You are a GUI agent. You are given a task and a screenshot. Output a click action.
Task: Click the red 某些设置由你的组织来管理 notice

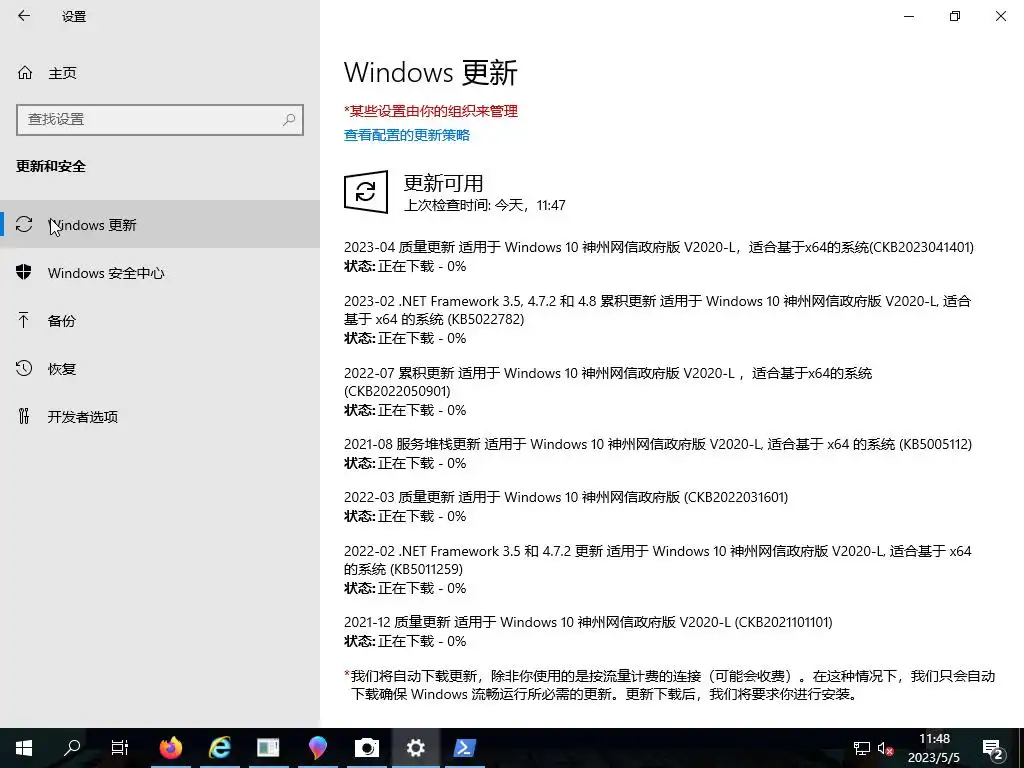pyautogui.click(x=431, y=111)
